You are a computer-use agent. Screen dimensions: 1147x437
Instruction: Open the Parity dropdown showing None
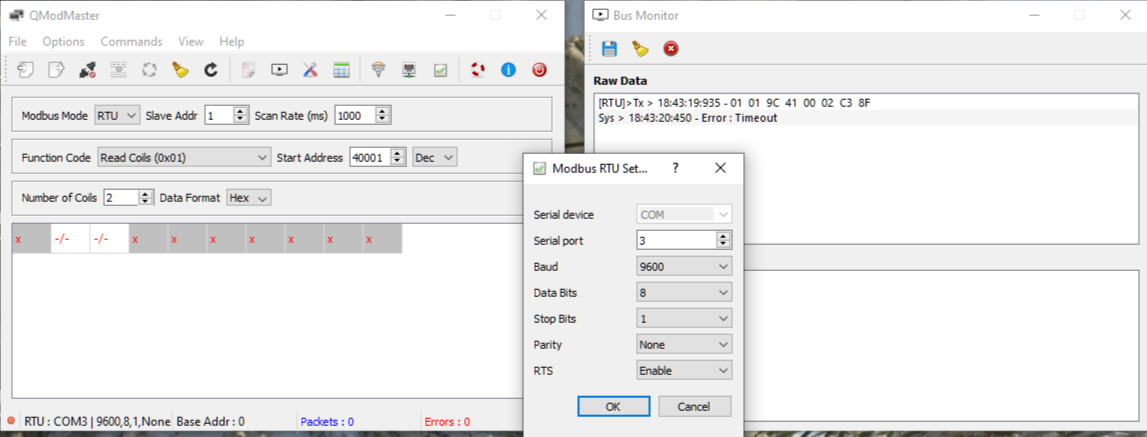click(684, 345)
